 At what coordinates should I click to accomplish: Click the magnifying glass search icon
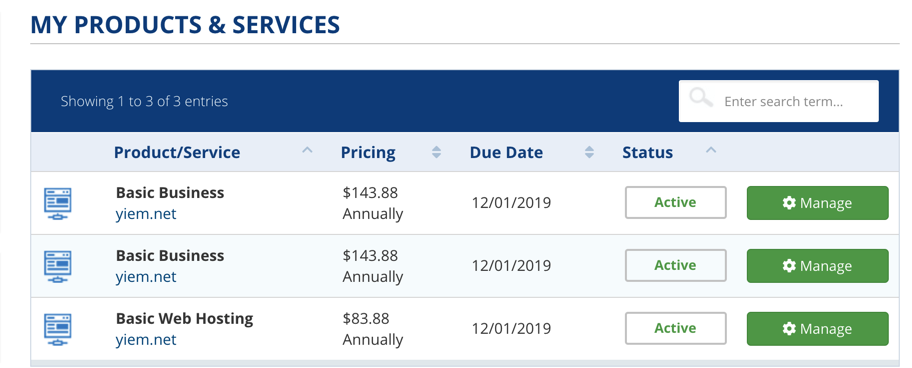pos(701,98)
